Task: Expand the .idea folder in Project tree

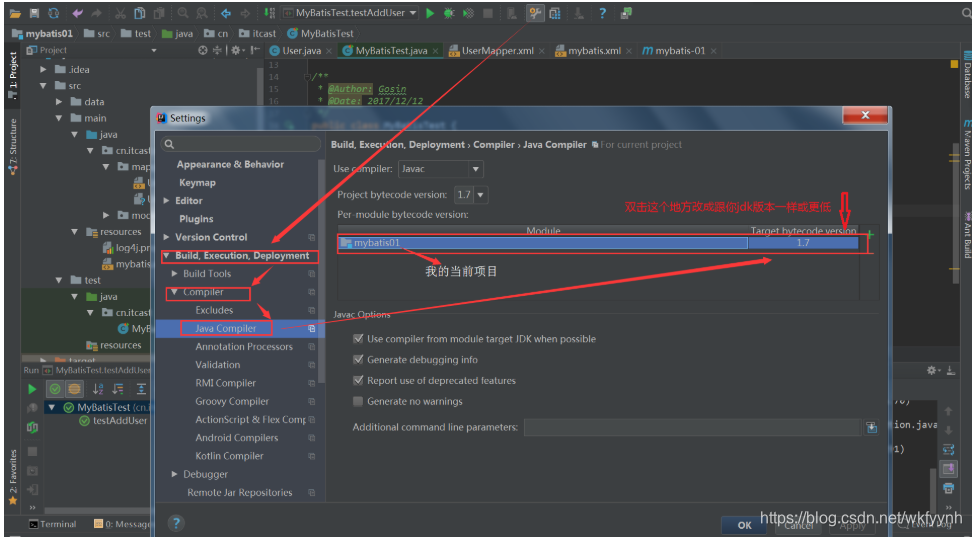Action: tap(43, 69)
